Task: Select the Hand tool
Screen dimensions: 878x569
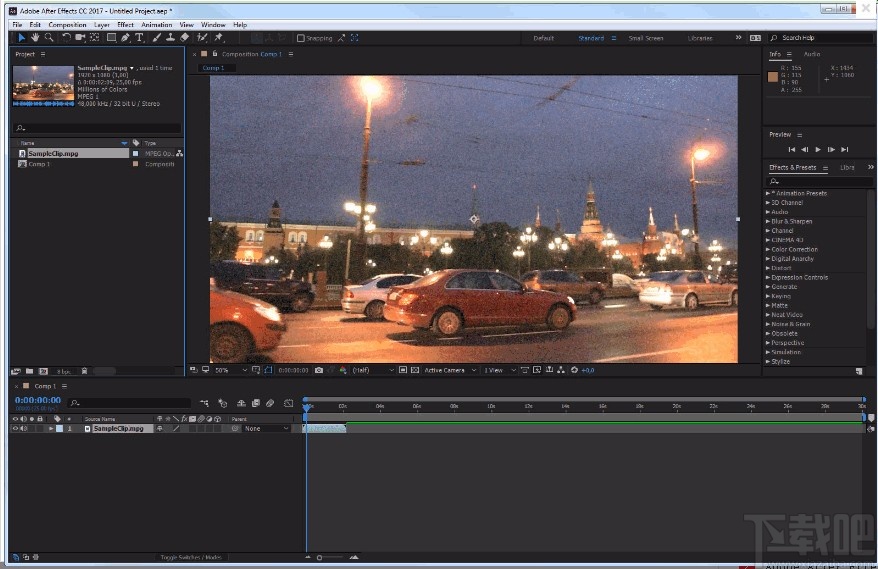Action: coord(35,38)
